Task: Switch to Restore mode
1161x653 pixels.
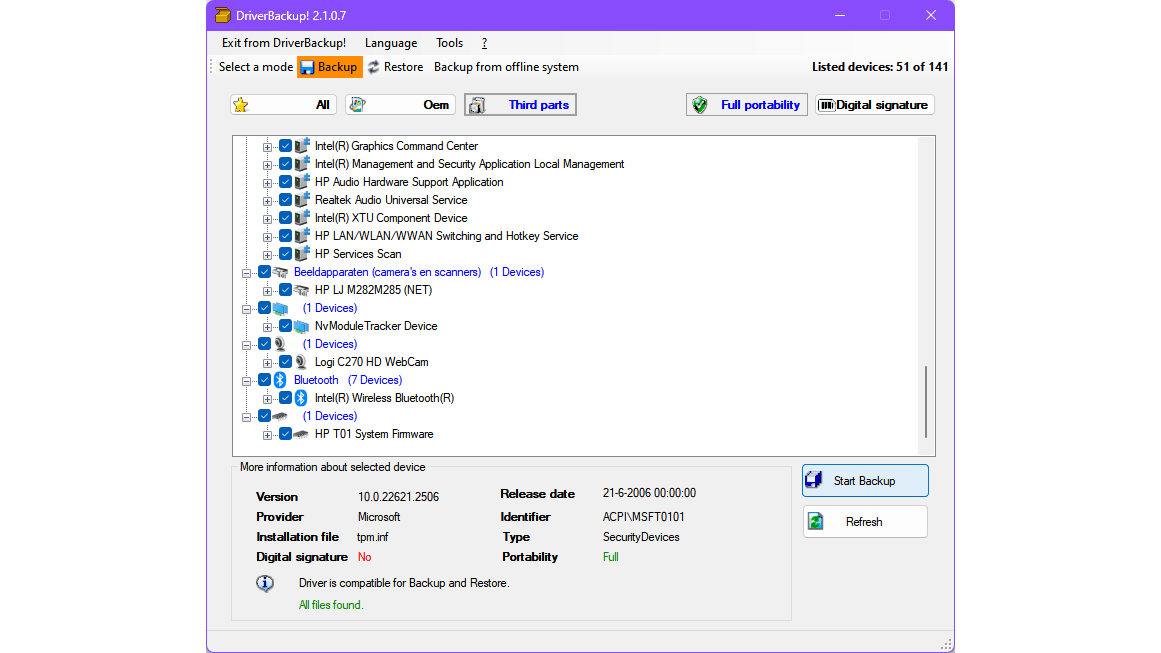Action: point(395,67)
